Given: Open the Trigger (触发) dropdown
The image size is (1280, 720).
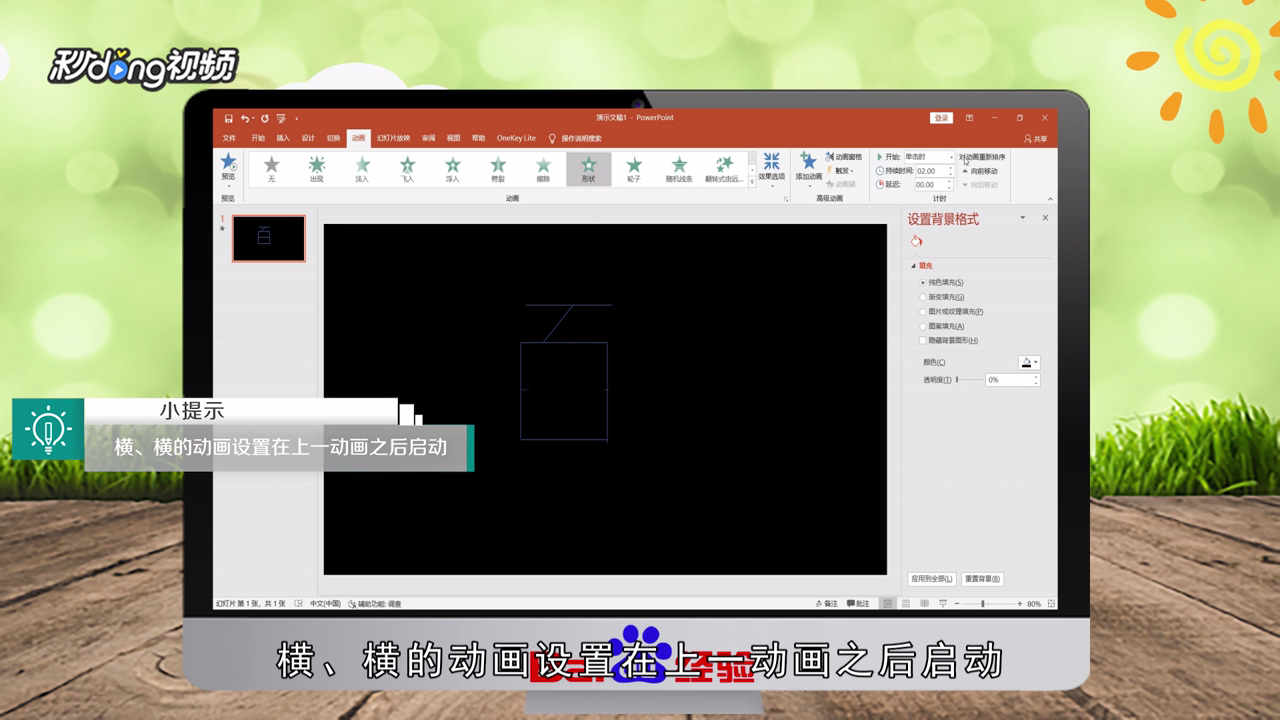Looking at the screenshot, I should [841, 171].
